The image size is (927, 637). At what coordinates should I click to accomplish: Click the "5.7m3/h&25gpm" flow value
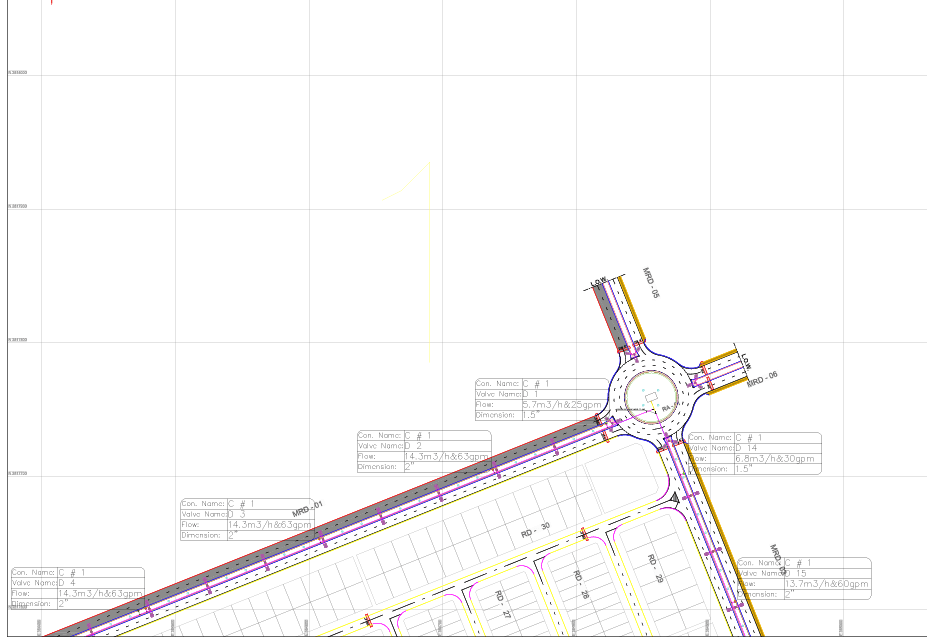pos(562,405)
